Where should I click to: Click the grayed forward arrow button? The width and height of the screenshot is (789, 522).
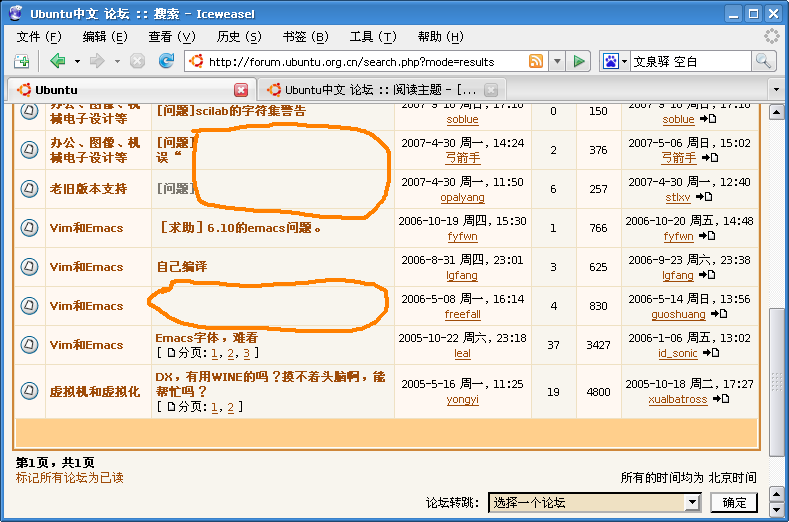click(x=97, y=61)
